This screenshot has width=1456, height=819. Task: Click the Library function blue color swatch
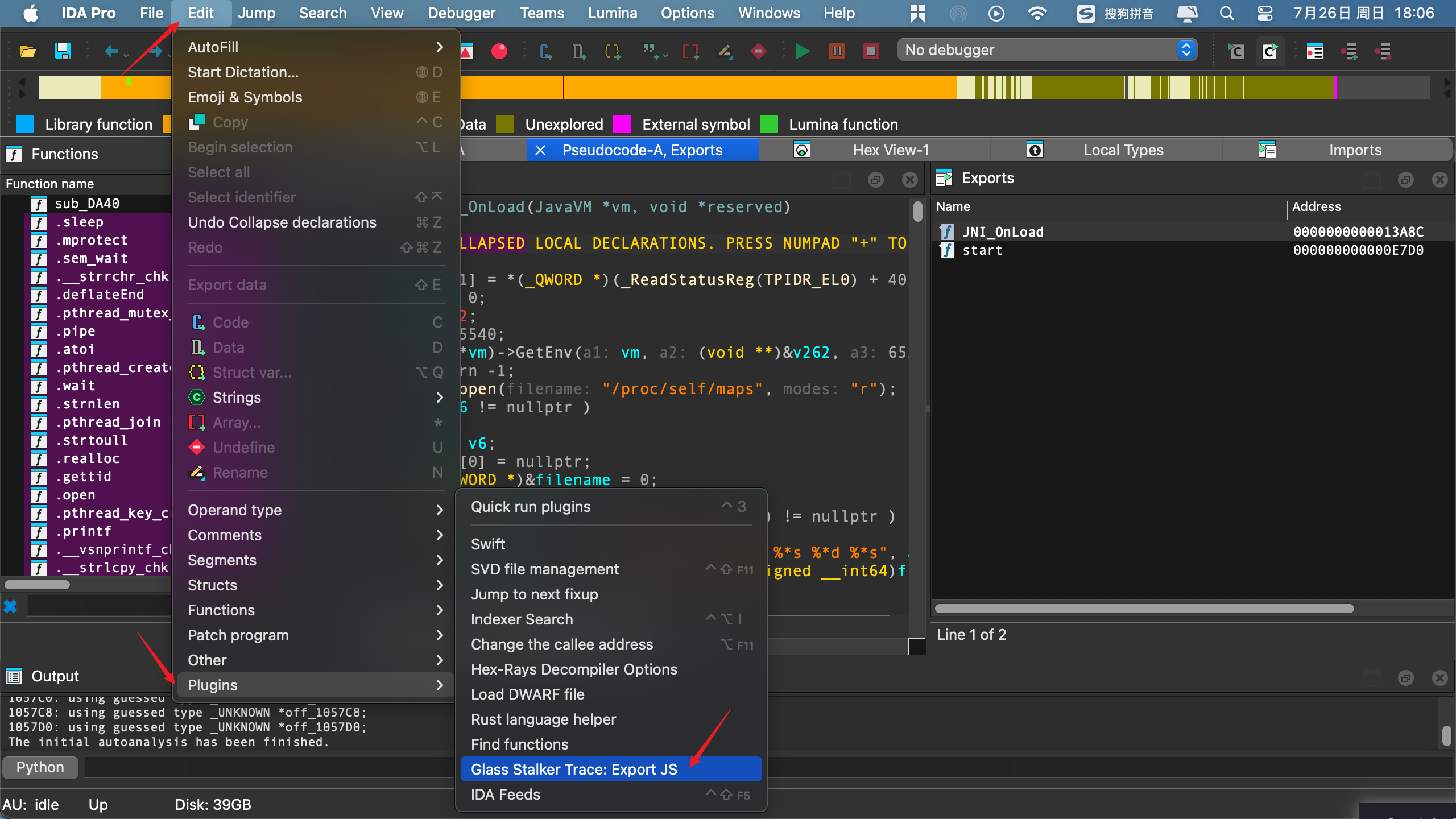[x=25, y=124]
